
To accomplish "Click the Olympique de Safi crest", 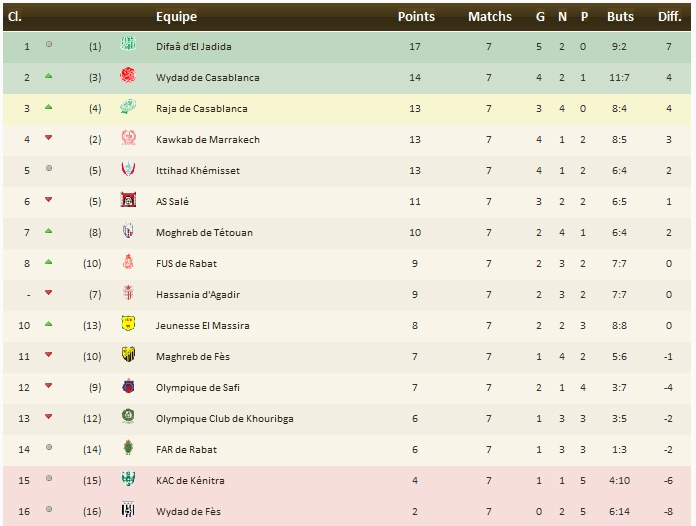I will (x=128, y=386).
